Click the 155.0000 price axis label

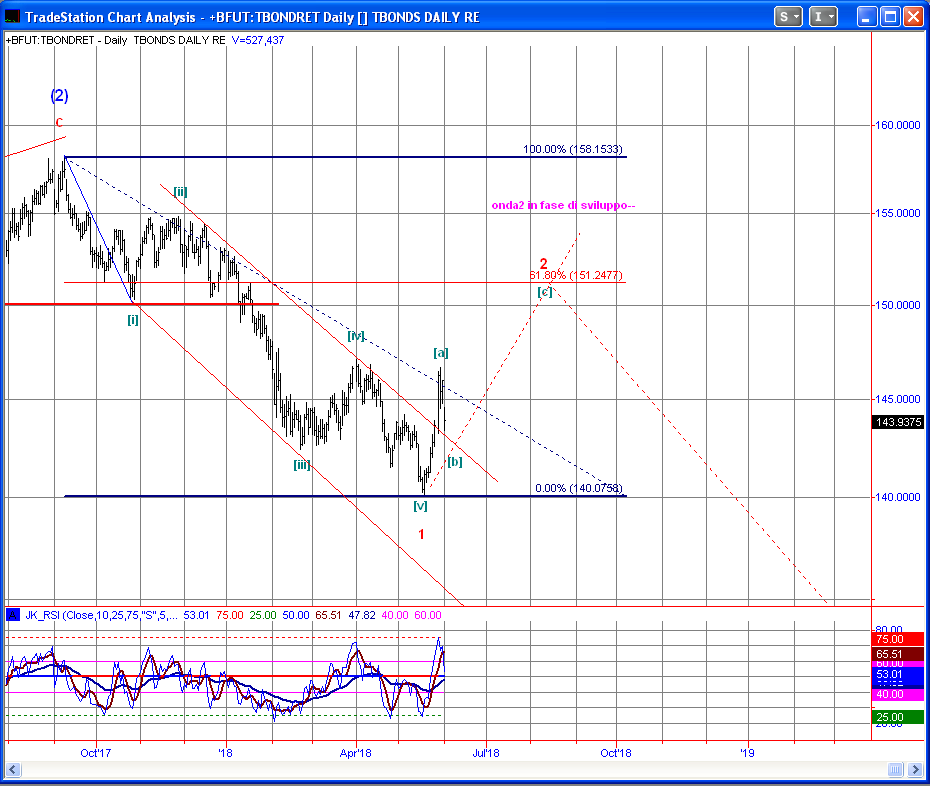click(899, 213)
